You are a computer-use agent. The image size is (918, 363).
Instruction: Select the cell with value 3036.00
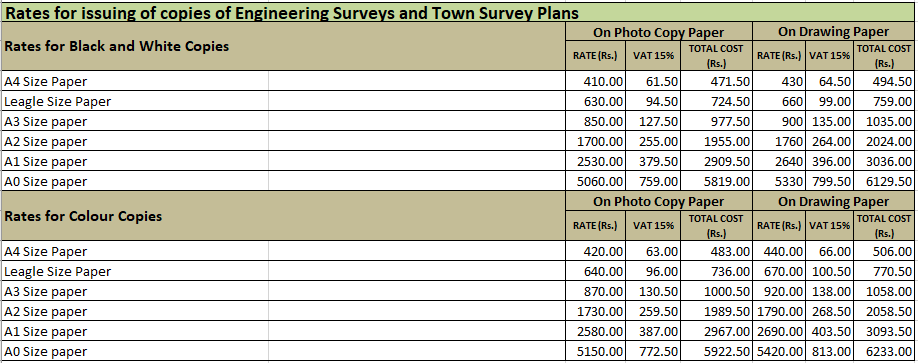(x=884, y=161)
